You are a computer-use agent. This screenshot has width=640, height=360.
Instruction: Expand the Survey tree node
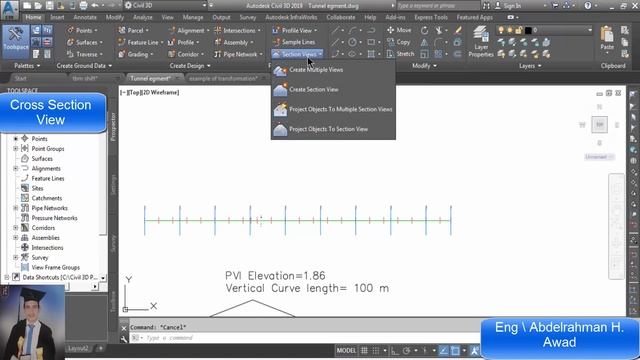pos(16,258)
